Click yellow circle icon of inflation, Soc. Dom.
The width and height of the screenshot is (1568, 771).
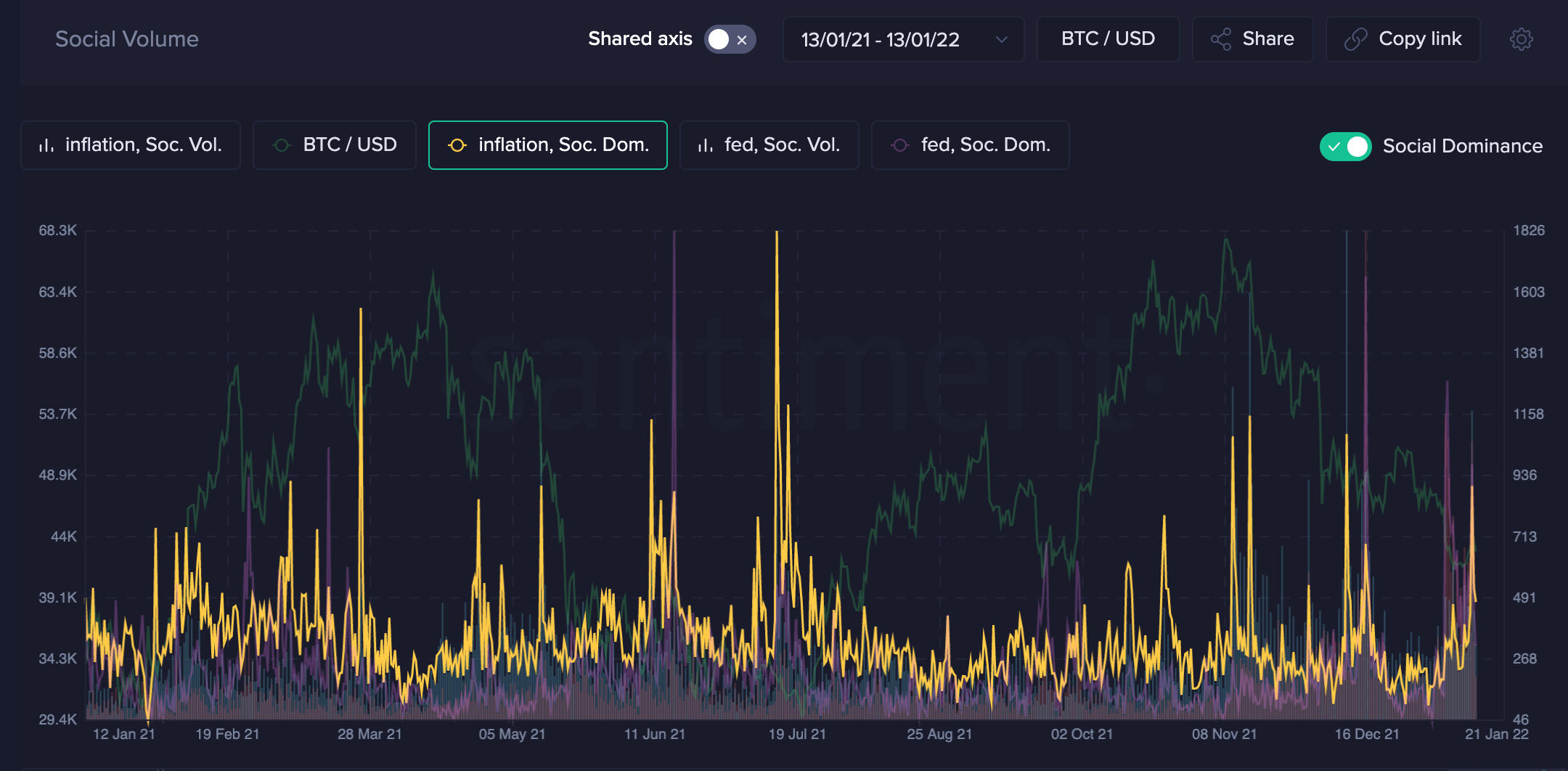457,145
